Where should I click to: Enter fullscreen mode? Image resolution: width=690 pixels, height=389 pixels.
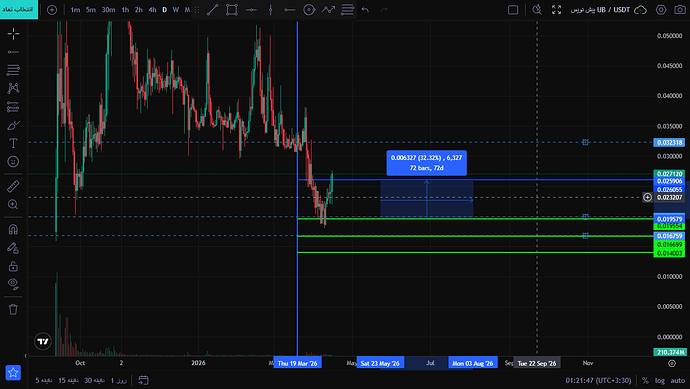[556, 10]
